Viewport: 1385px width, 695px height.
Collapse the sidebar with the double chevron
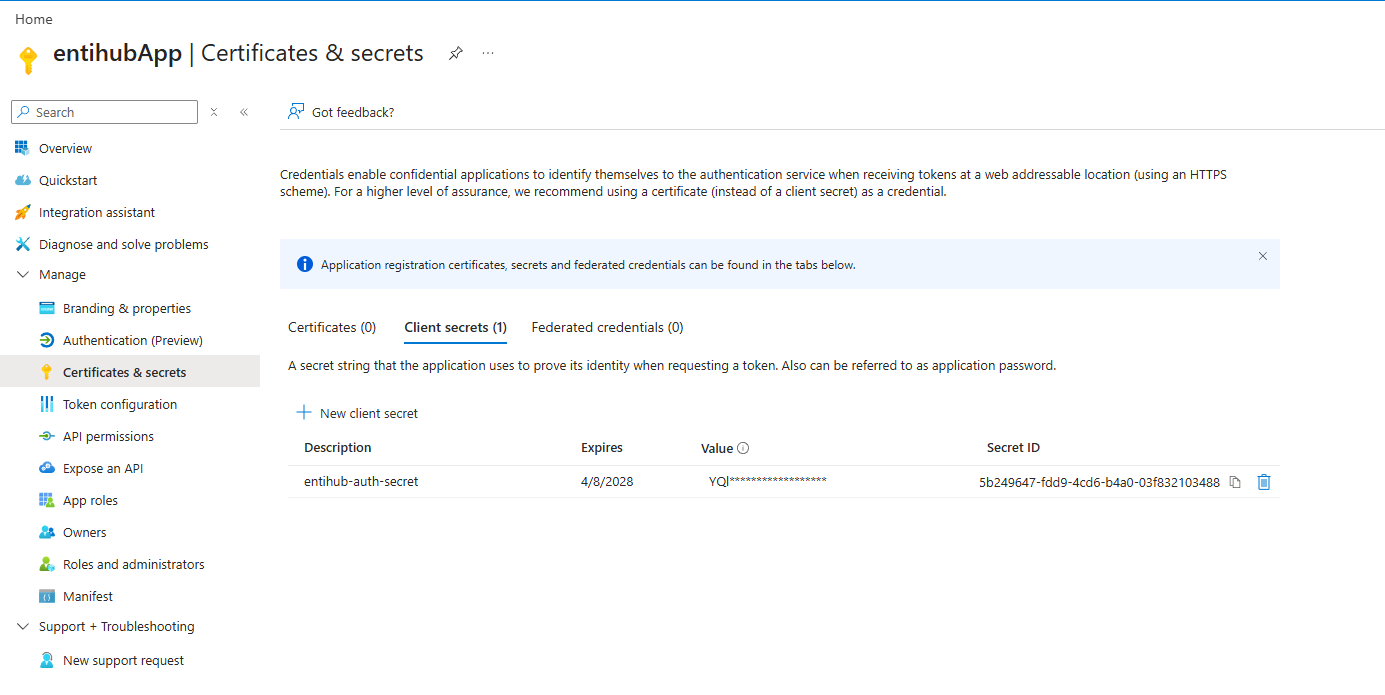coord(244,112)
